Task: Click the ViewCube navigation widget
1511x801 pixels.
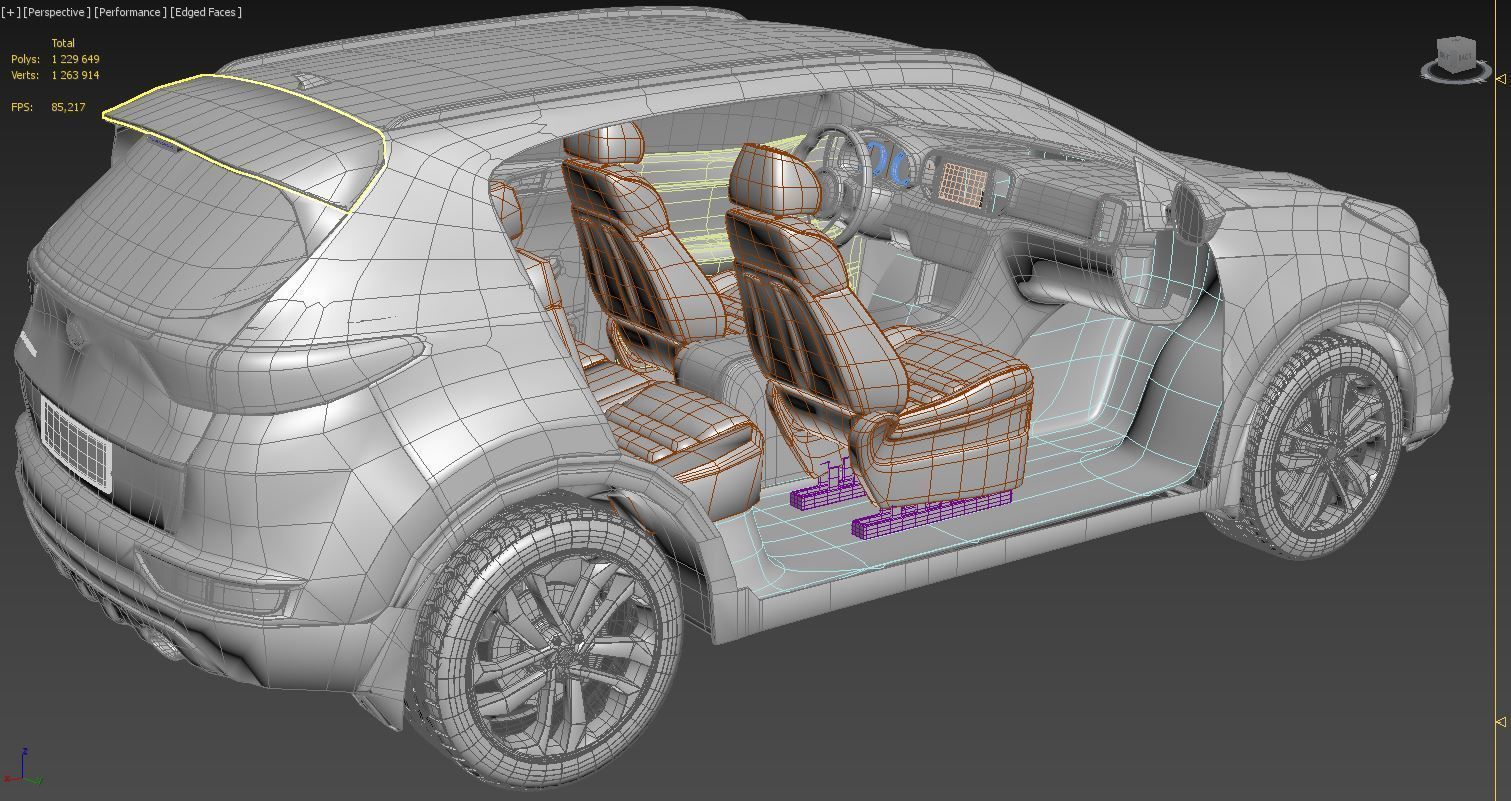Action: (1455, 58)
